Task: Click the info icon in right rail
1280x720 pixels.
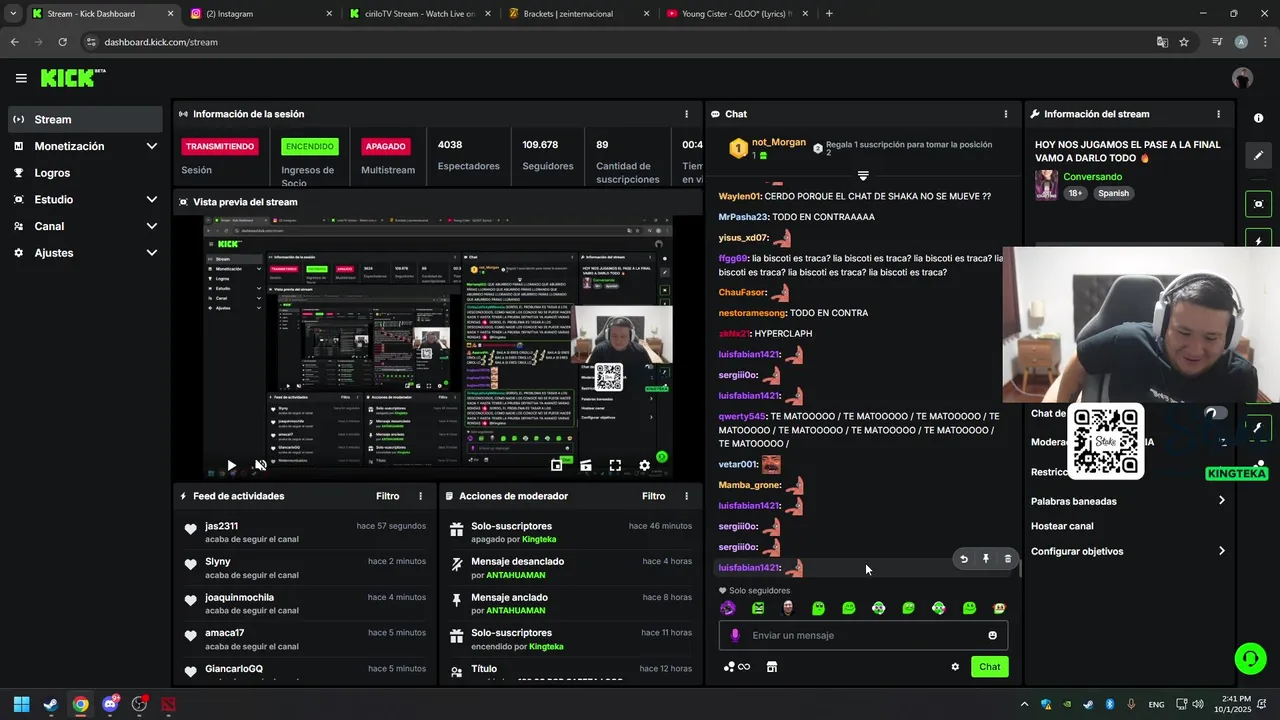Action: [1258, 118]
